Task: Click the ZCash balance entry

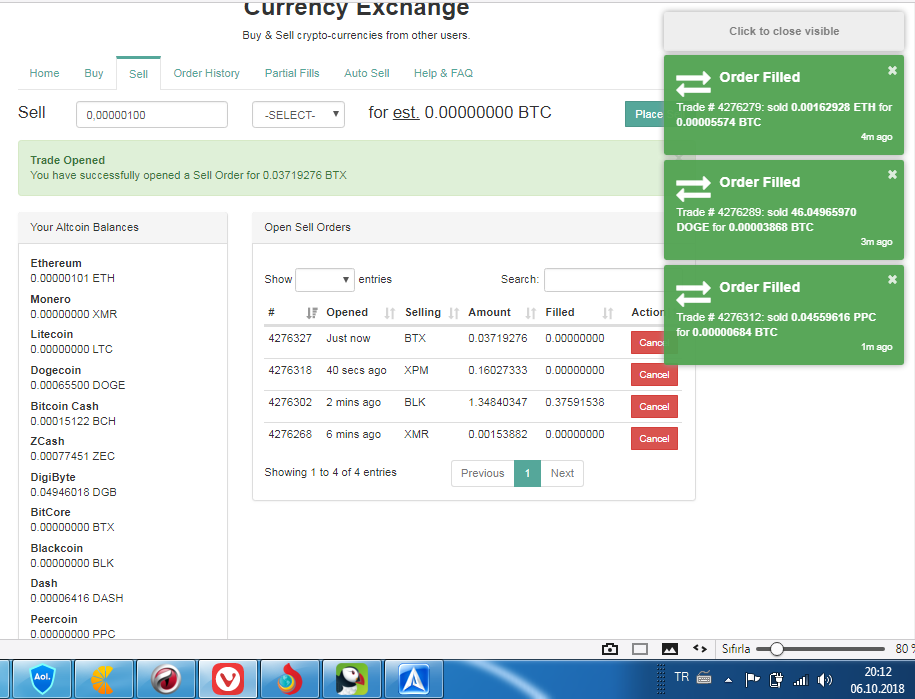Action: point(72,449)
